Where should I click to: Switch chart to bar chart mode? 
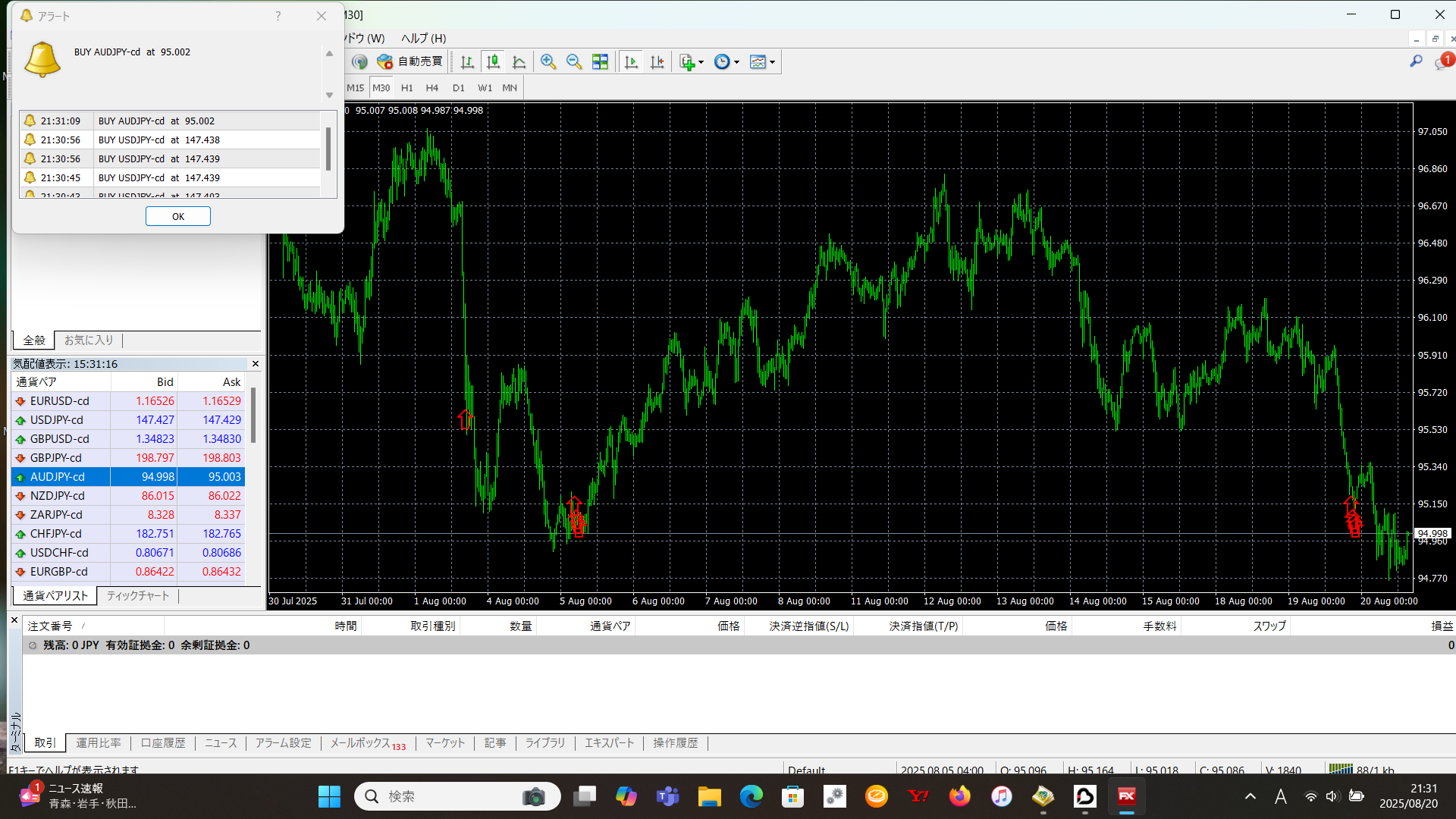tap(467, 62)
